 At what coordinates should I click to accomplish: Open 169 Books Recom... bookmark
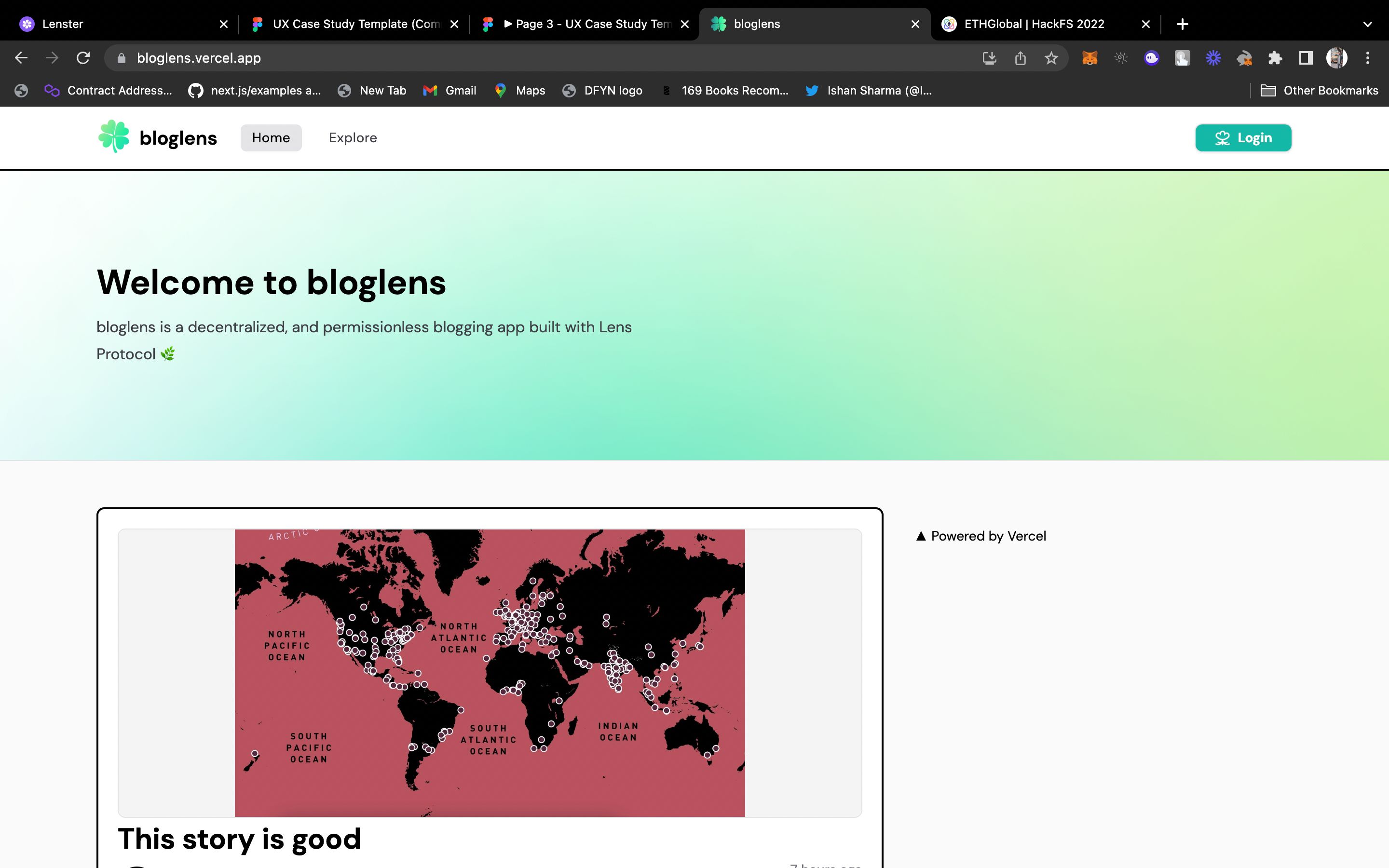pos(724,91)
